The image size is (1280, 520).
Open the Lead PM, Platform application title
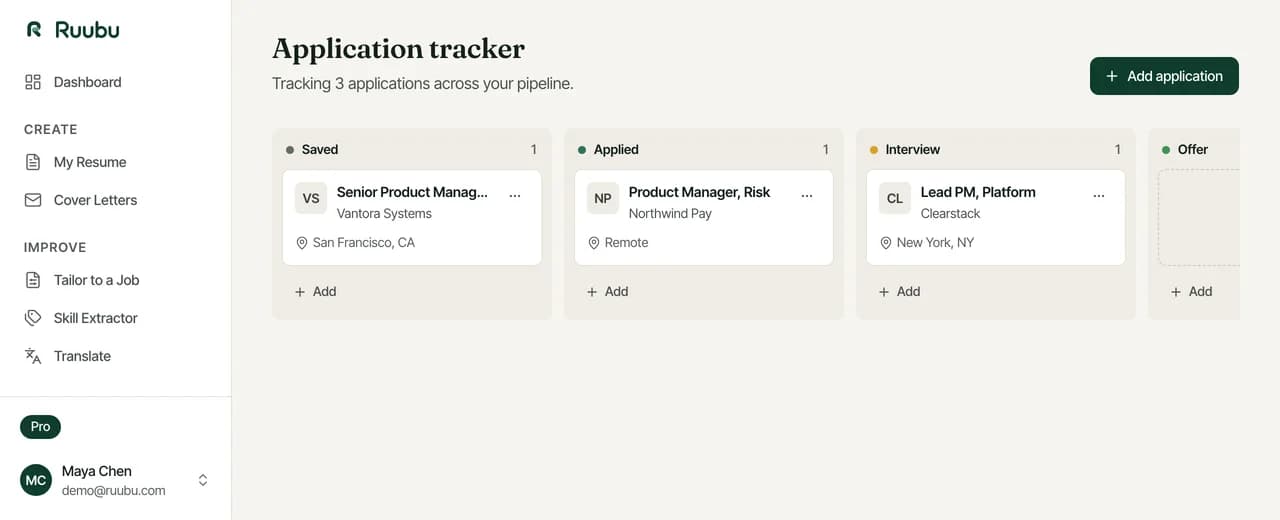pos(978,192)
